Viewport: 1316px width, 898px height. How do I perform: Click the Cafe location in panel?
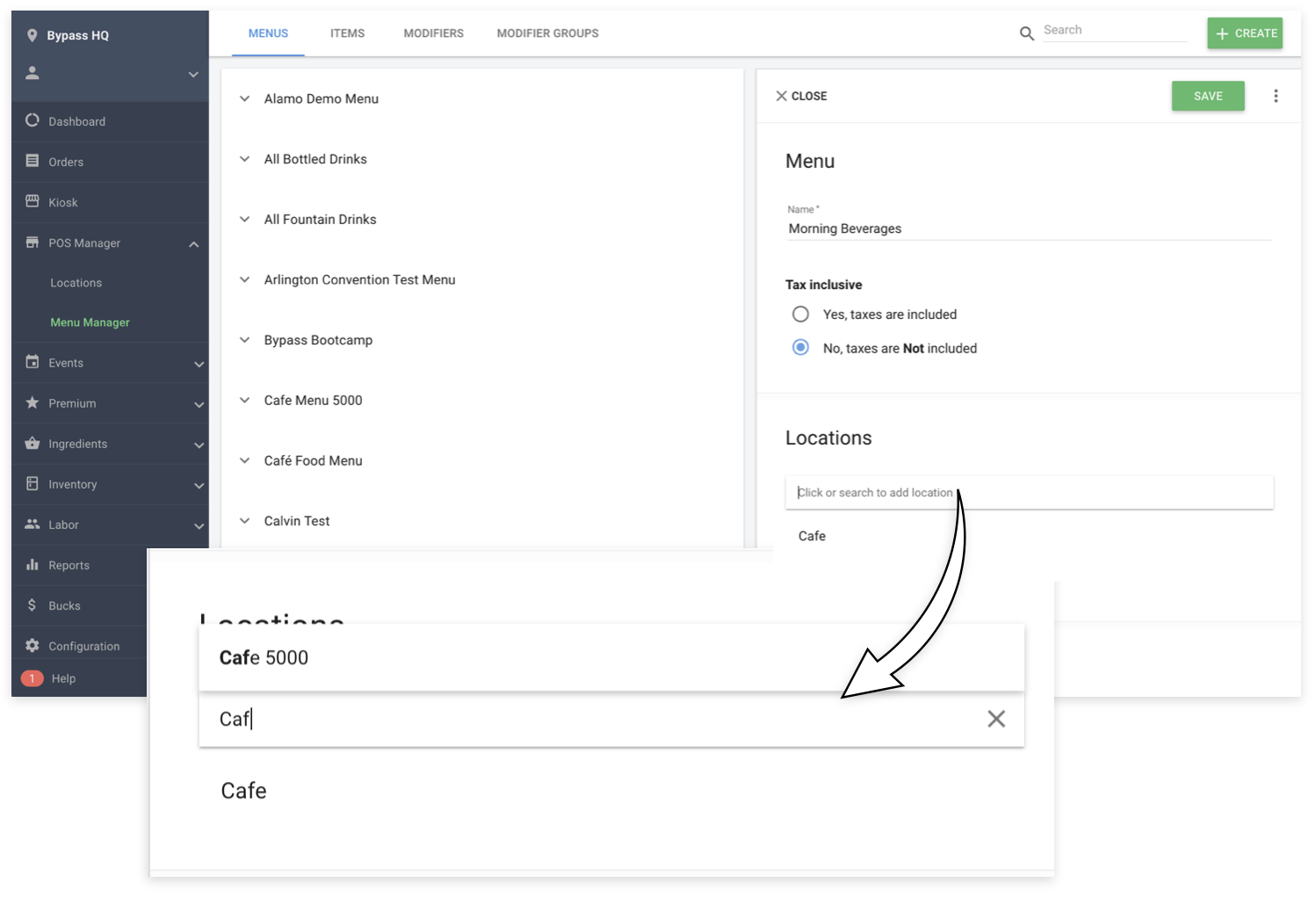click(x=812, y=536)
